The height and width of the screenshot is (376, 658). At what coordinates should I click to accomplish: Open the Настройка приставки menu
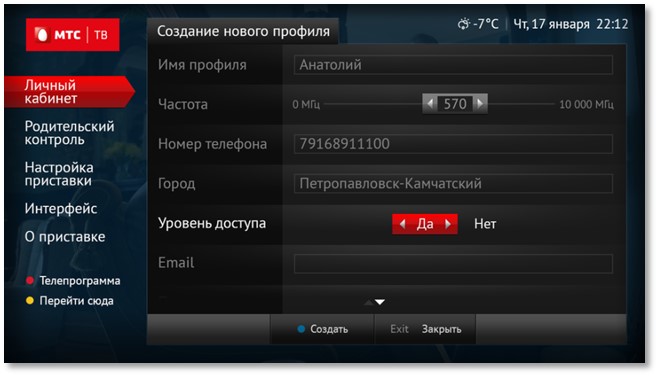tap(59, 174)
